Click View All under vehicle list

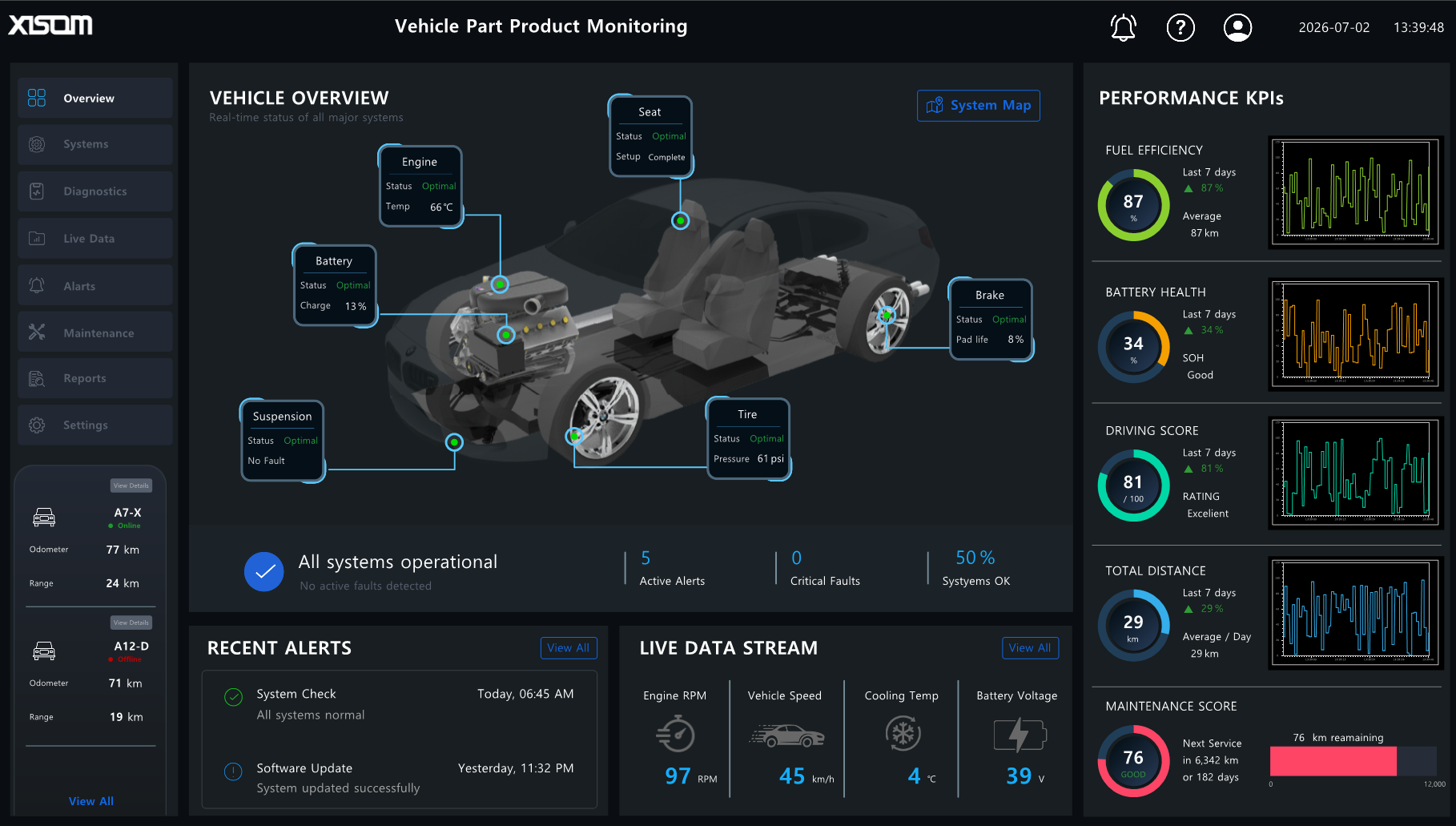(x=91, y=801)
